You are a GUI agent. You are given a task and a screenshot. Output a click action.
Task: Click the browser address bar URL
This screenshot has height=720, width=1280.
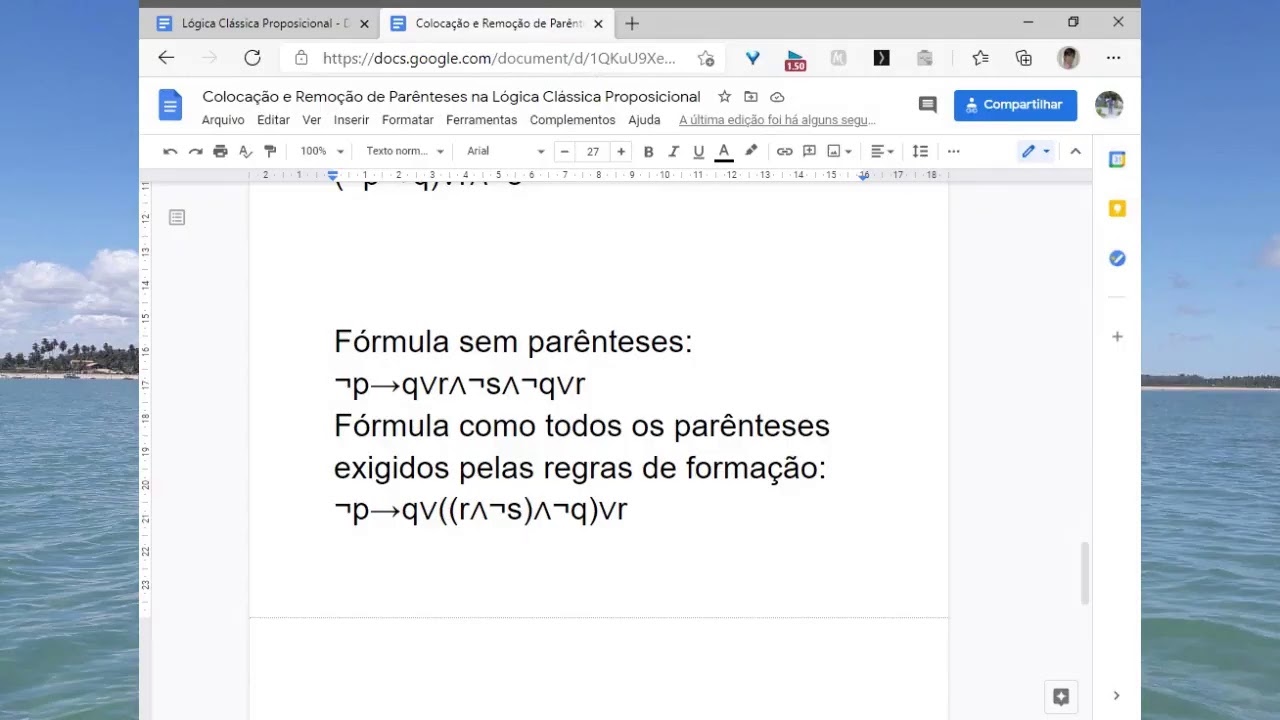499,58
